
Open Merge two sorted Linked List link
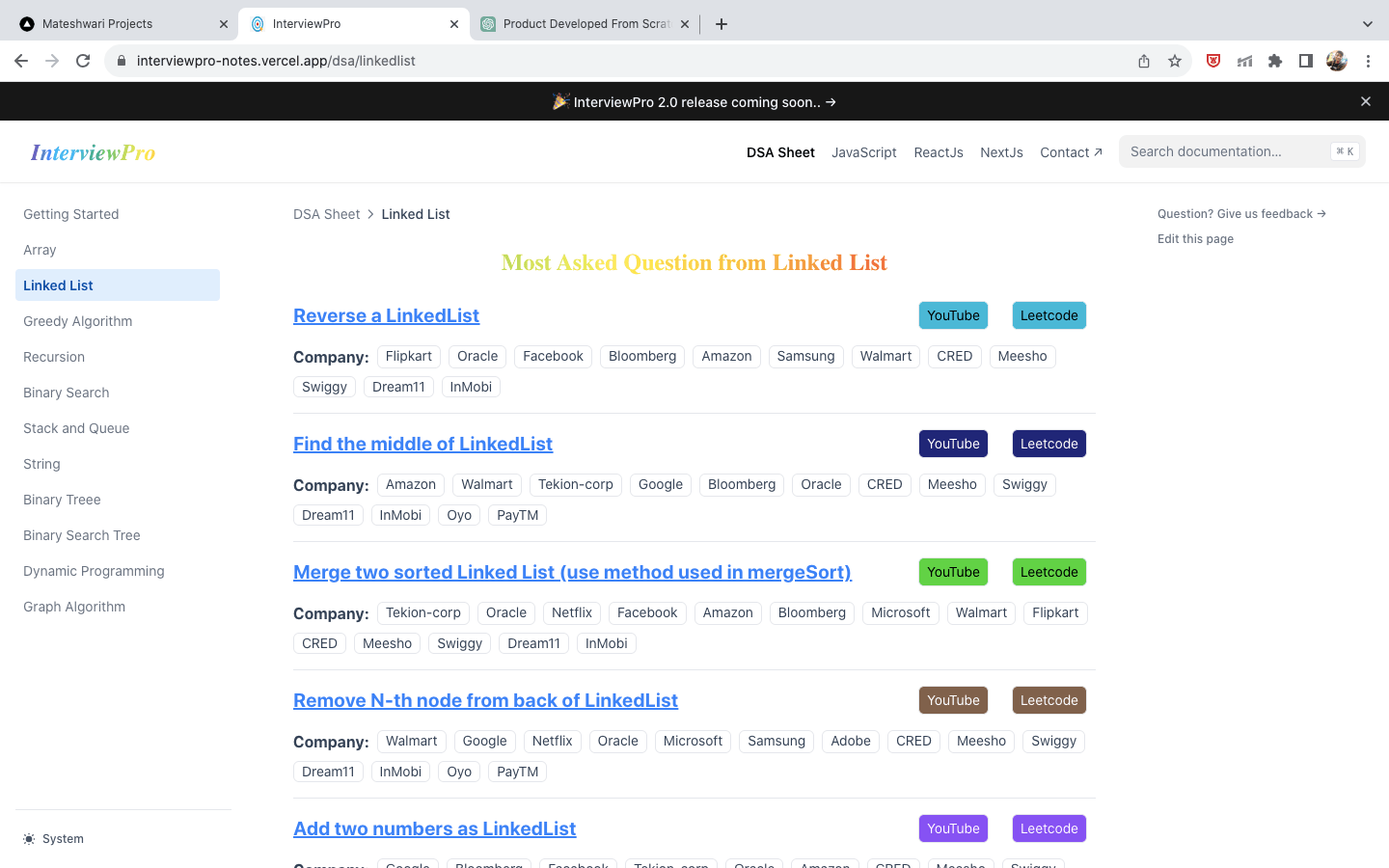[572, 572]
